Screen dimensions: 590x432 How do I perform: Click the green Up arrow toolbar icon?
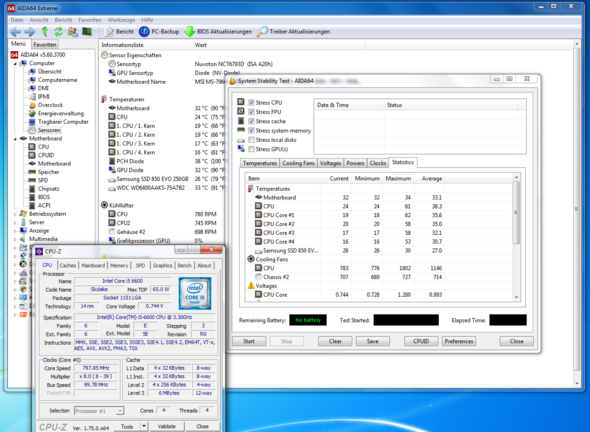click(45, 32)
